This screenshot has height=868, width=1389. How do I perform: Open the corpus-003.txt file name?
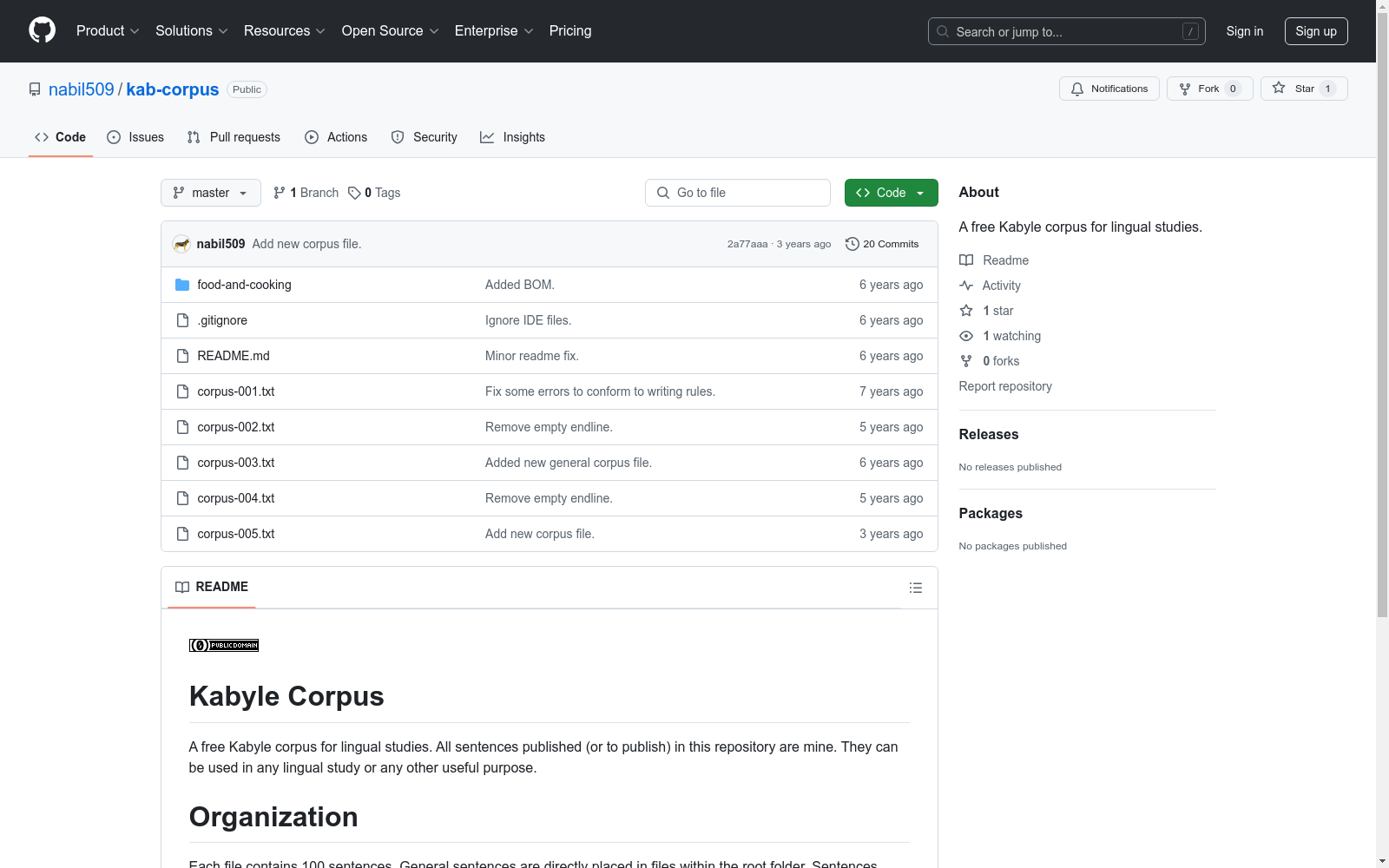click(x=236, y=463)
